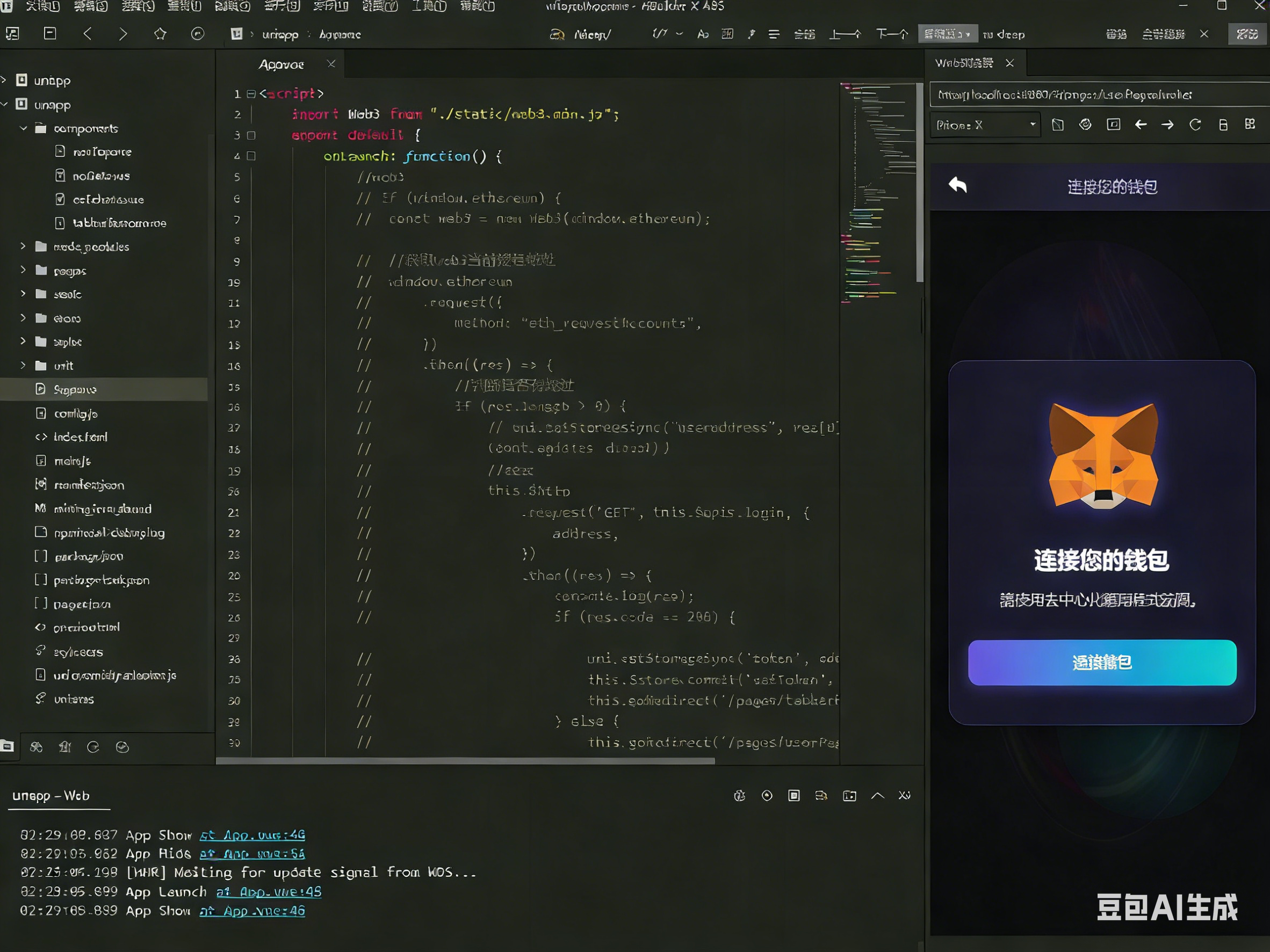Collapse the components folder
Viewport: 1270px width, 952px height.
[x=23, y=128]
